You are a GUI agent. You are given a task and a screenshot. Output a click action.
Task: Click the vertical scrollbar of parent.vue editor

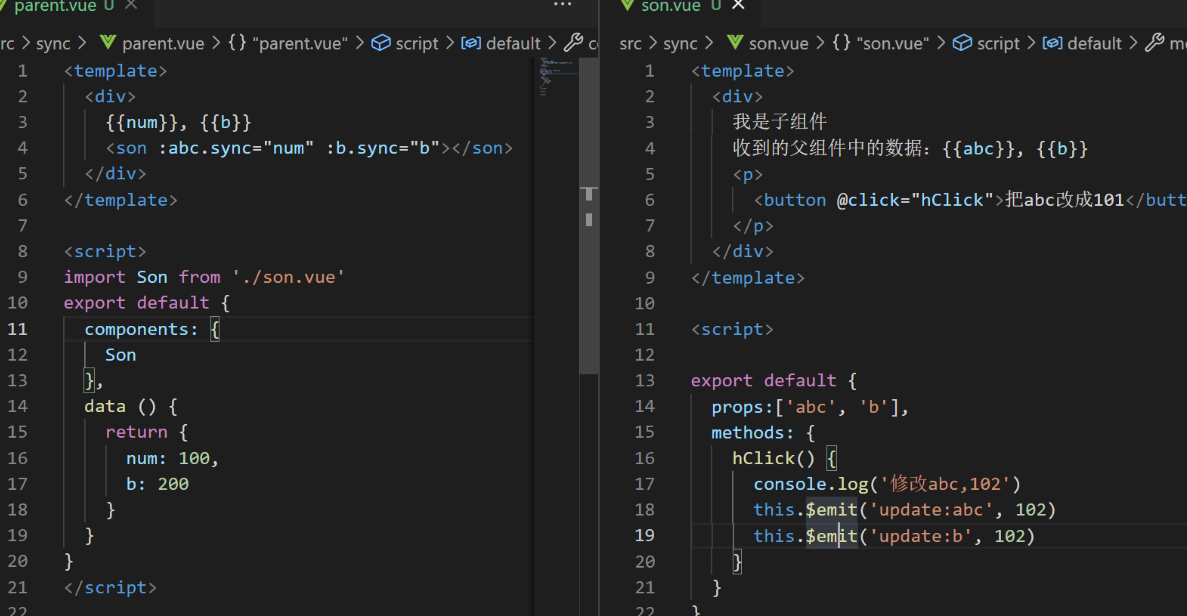point(589,216)
